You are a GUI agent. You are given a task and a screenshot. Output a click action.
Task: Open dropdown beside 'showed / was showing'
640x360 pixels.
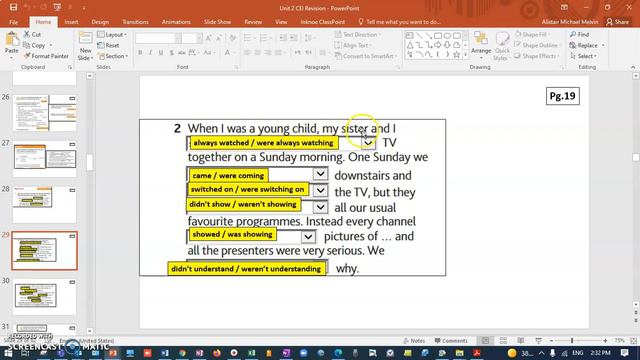tap(308, 236)
